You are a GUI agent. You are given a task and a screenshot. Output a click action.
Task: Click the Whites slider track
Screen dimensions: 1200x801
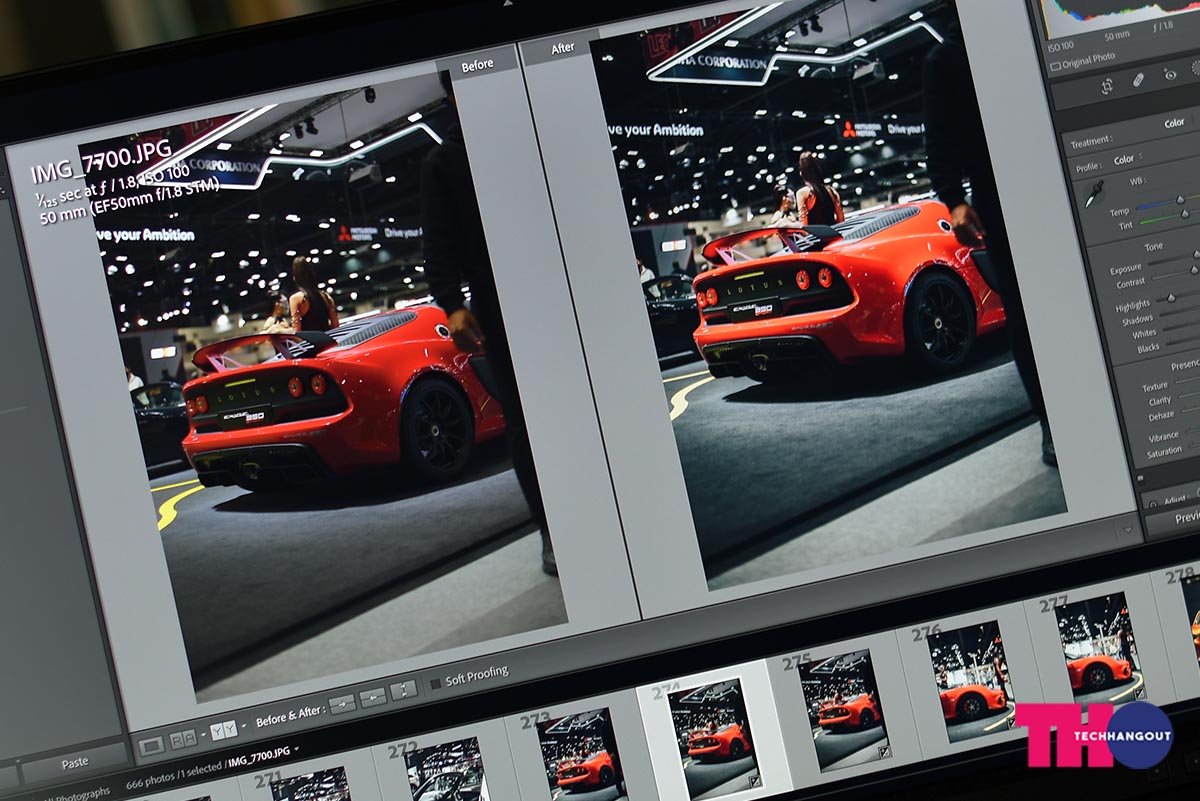click(x=1182, y=328)
